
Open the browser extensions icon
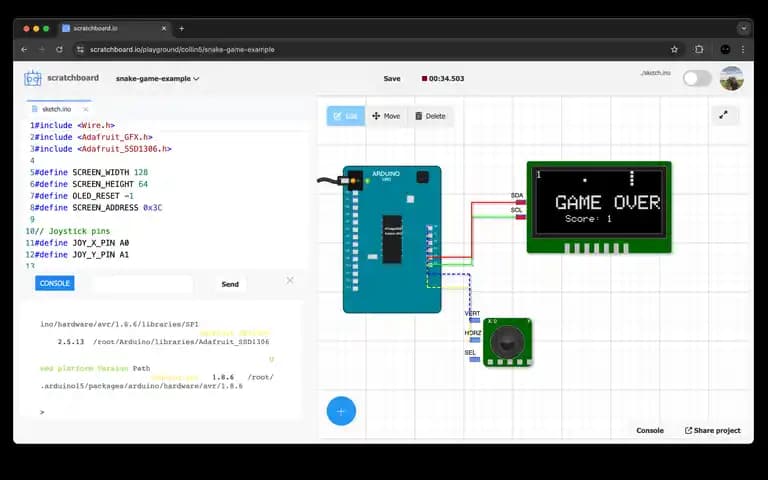[699, 49]
